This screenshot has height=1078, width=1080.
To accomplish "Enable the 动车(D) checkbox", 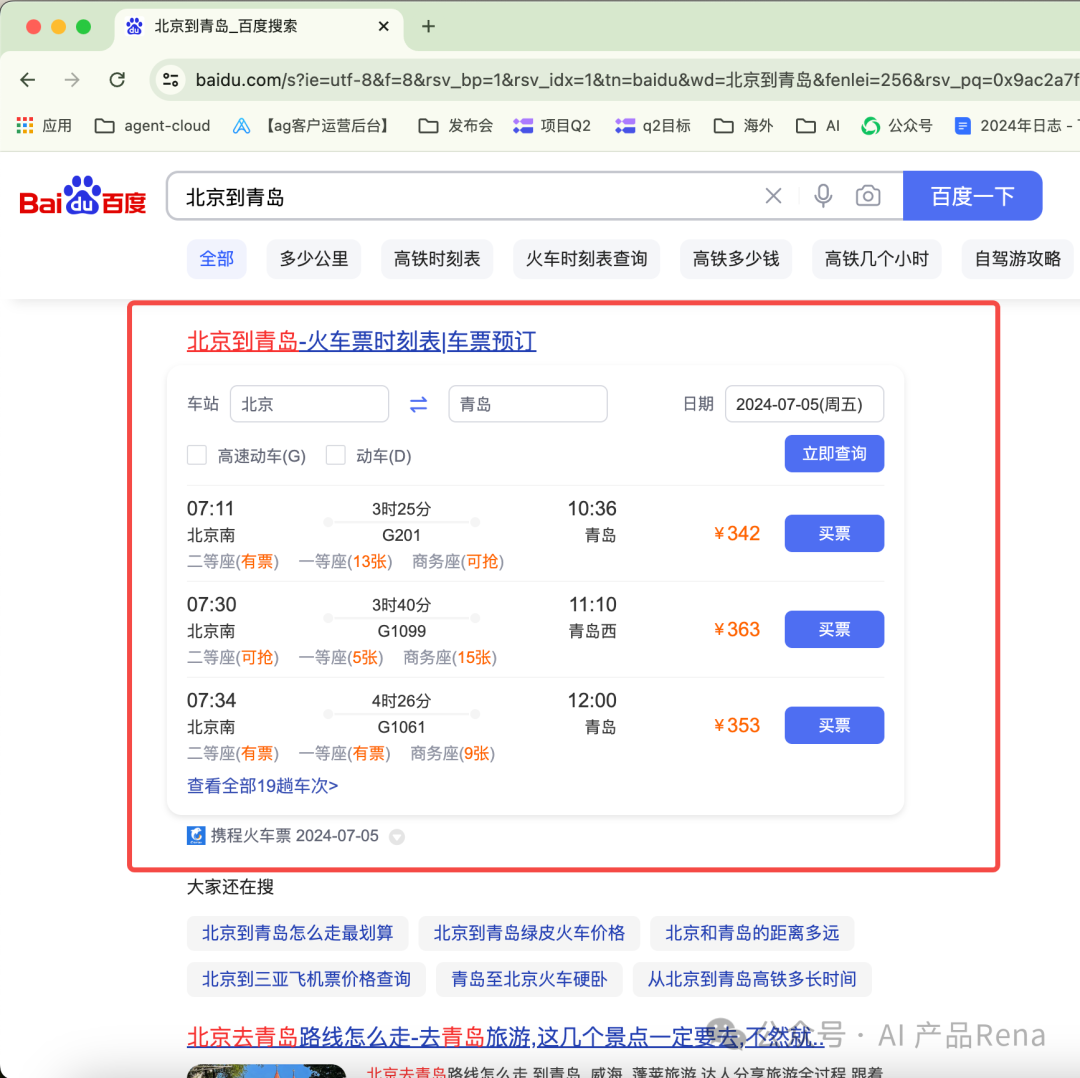I will 336,454.
